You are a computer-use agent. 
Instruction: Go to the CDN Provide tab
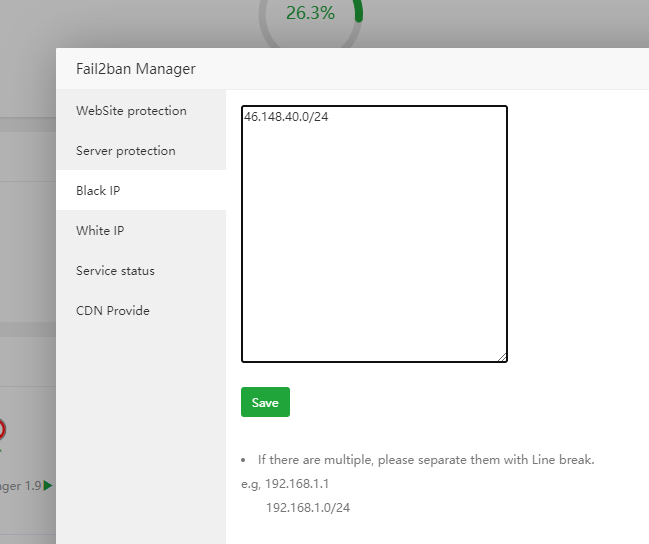pos(141,311)
